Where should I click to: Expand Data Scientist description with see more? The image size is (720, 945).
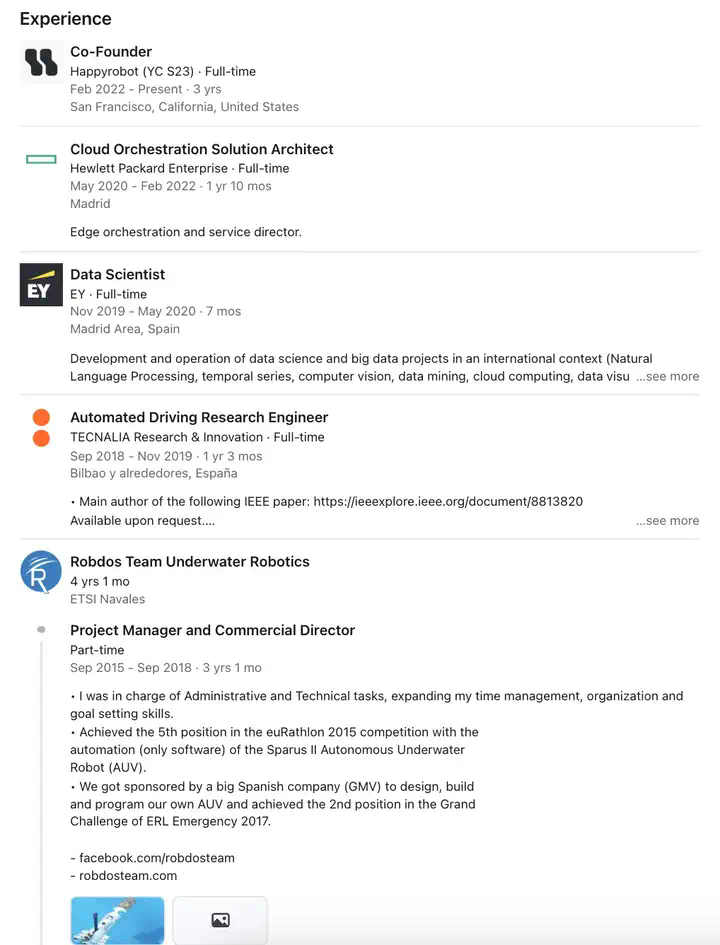point(667,377)
